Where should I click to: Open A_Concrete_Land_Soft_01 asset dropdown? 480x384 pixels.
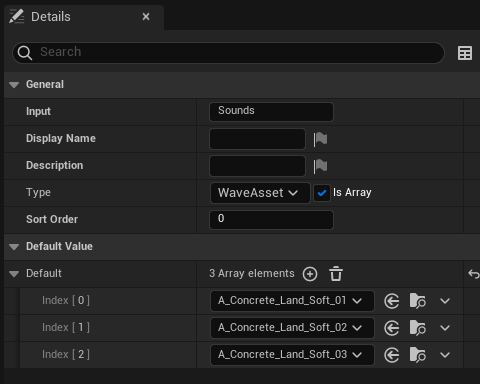(292, 301)
